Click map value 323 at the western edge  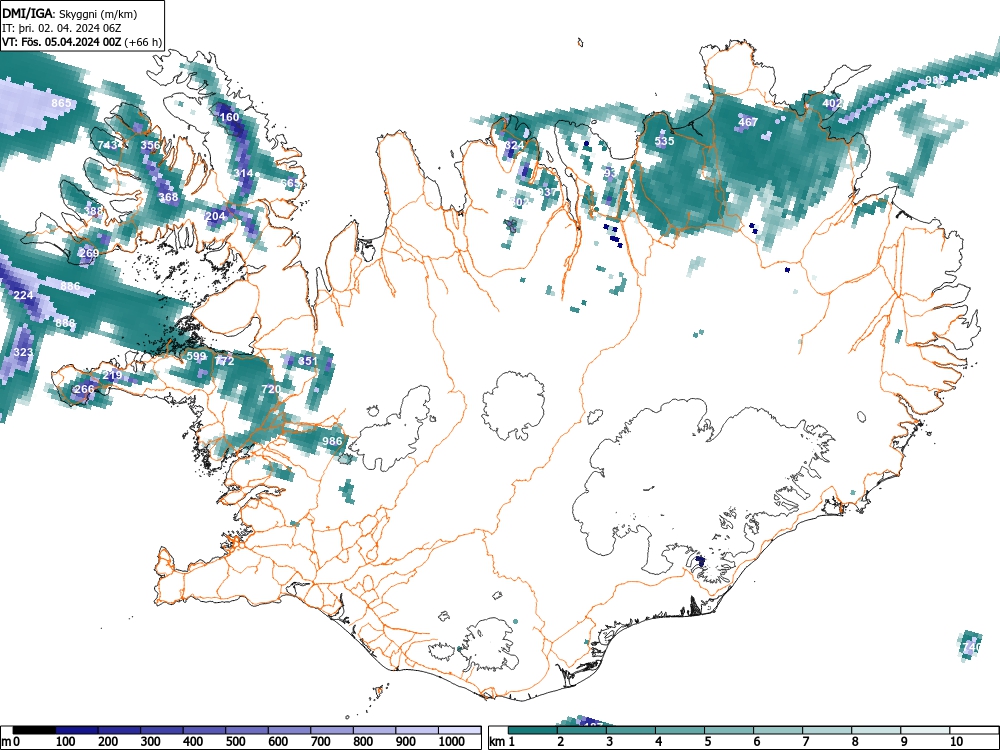point(23,352)
